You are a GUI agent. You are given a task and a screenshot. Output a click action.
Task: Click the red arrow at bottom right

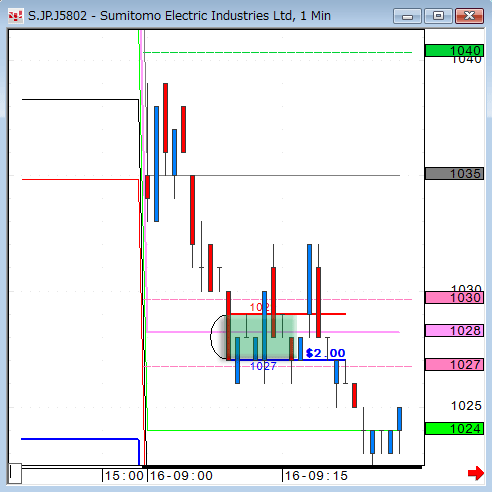point(476,473)
